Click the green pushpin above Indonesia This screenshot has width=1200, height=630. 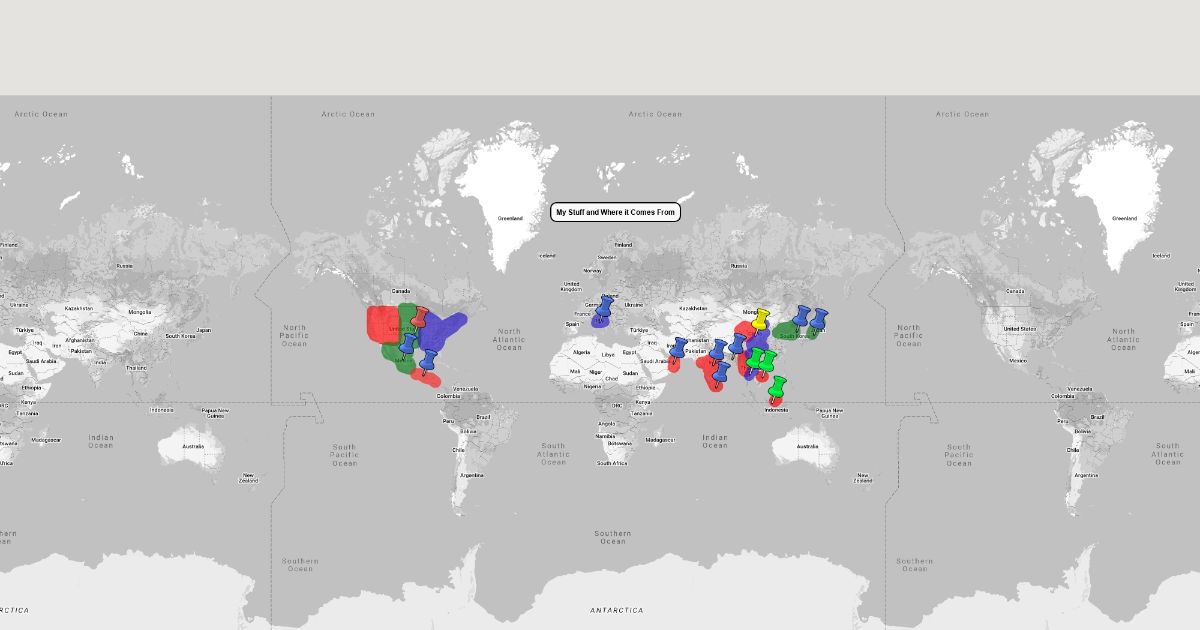(x=778, y=385)
